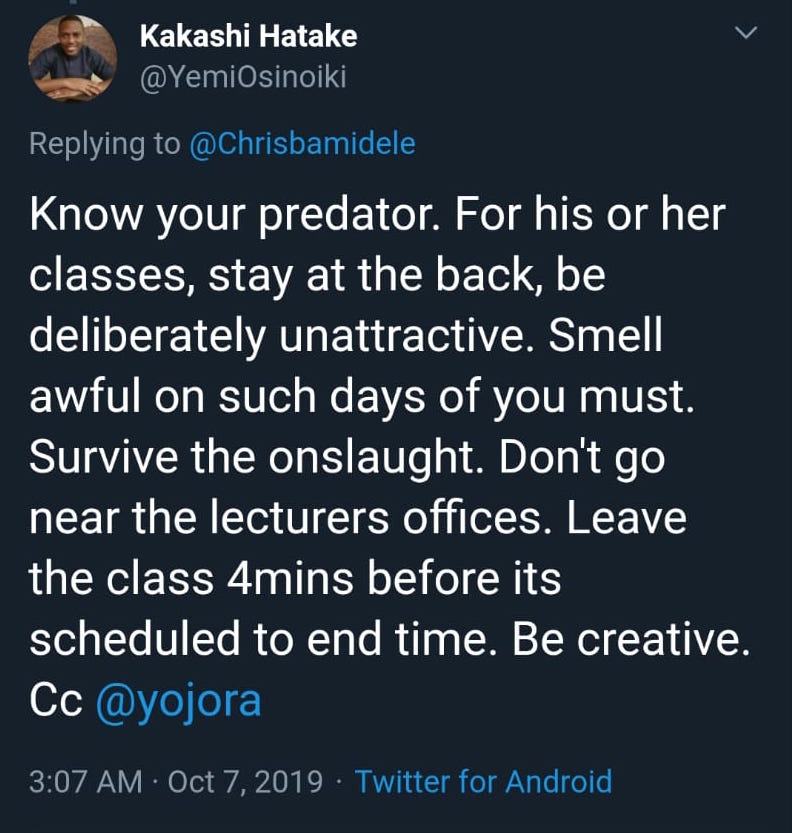Click the word '4mins' in the tweet
792x833 pixels.
289,579
